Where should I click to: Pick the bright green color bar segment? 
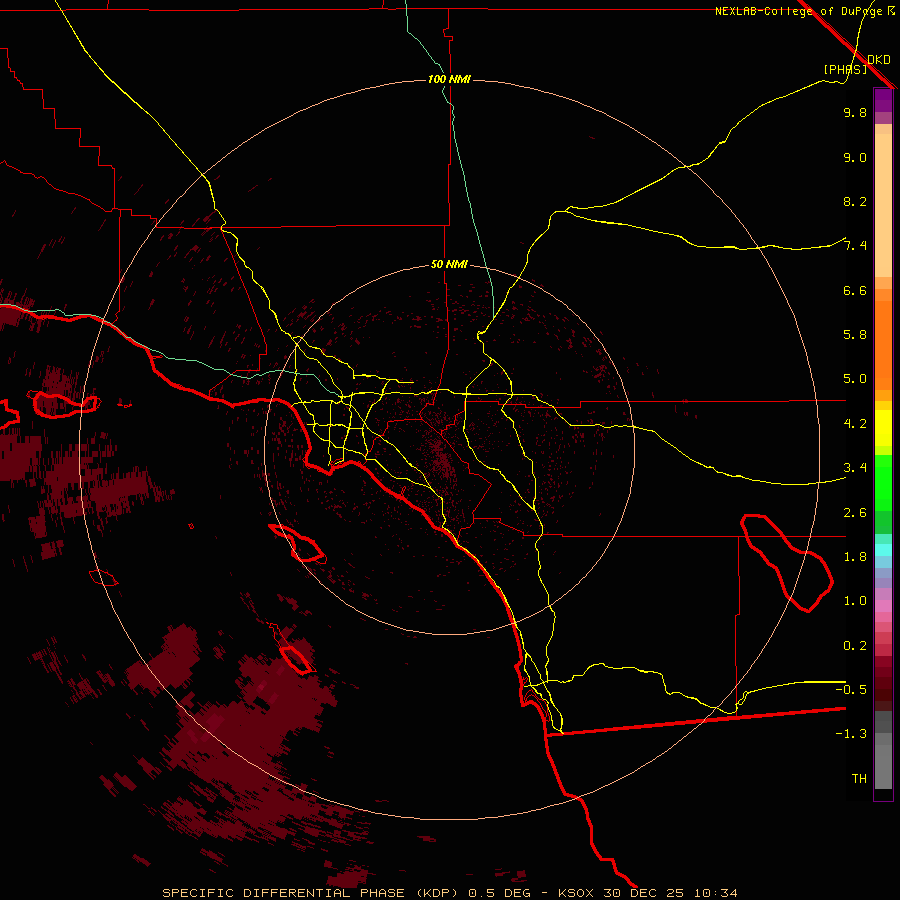(883, 482)
